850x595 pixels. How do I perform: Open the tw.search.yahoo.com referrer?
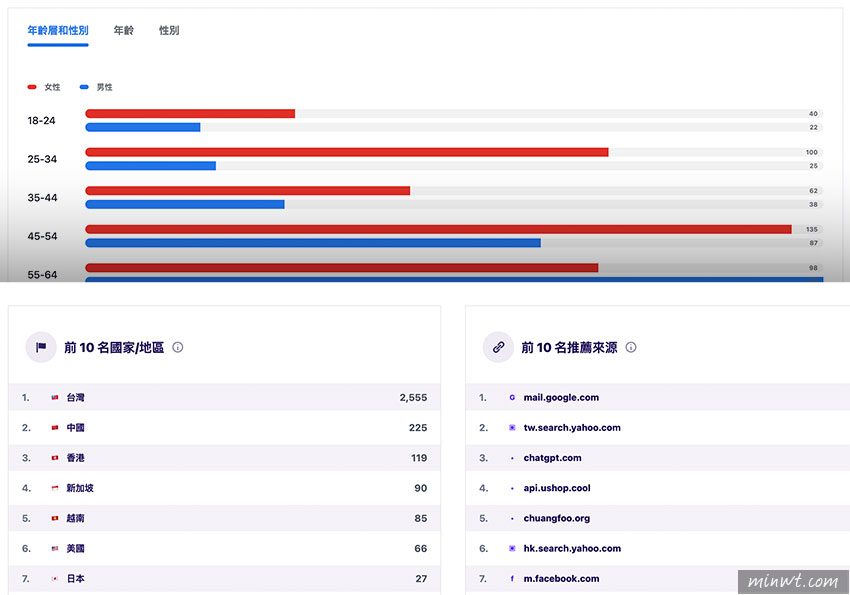pyautogui.click(x=572, y=428)
